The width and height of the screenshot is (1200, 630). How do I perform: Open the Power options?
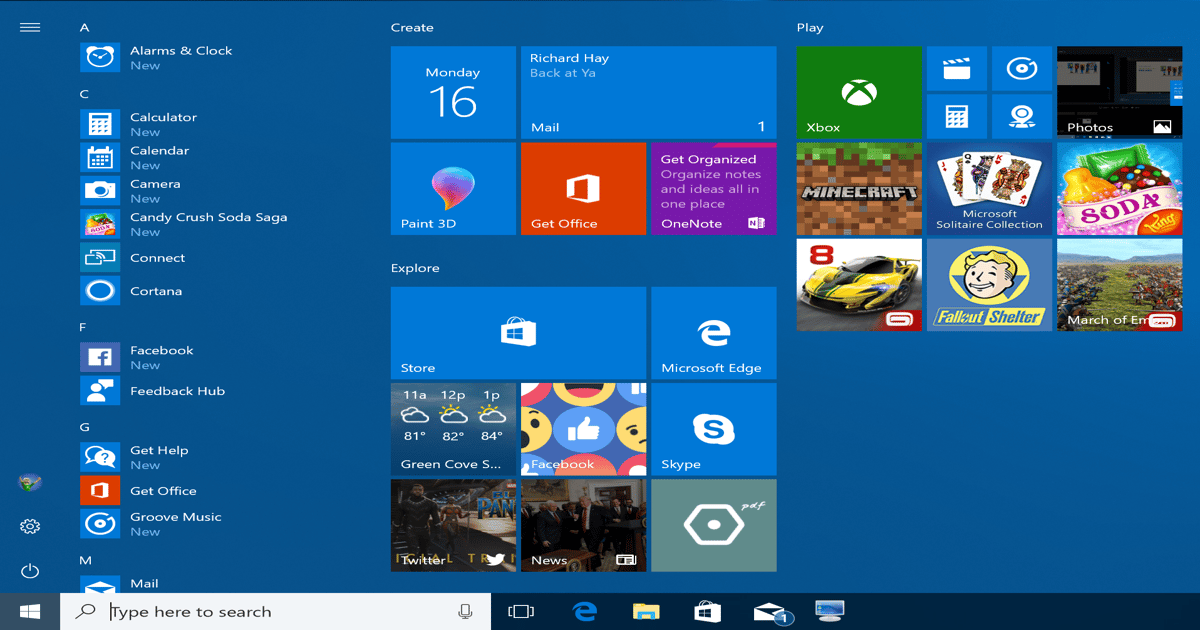click(x=29, y=570)
